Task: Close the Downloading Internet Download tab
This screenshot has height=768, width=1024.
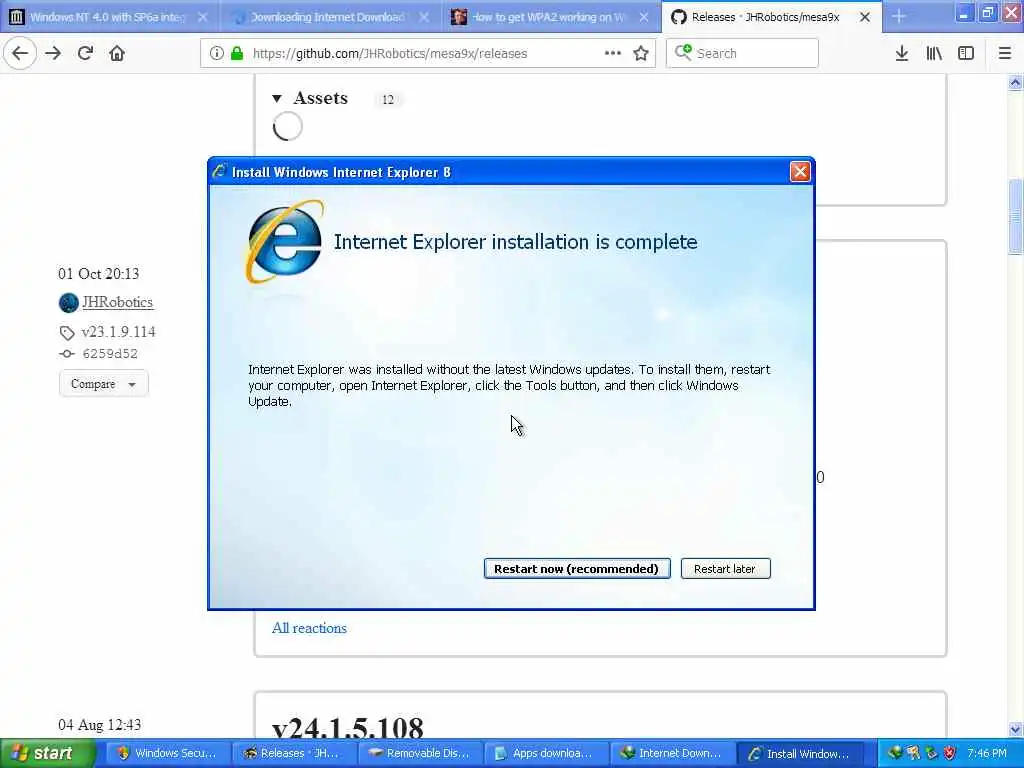Action: click(424, 17)
